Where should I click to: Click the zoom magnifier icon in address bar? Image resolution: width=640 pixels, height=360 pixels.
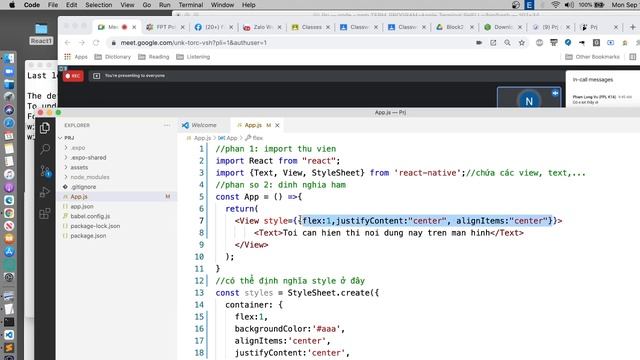tap(507, 42)
